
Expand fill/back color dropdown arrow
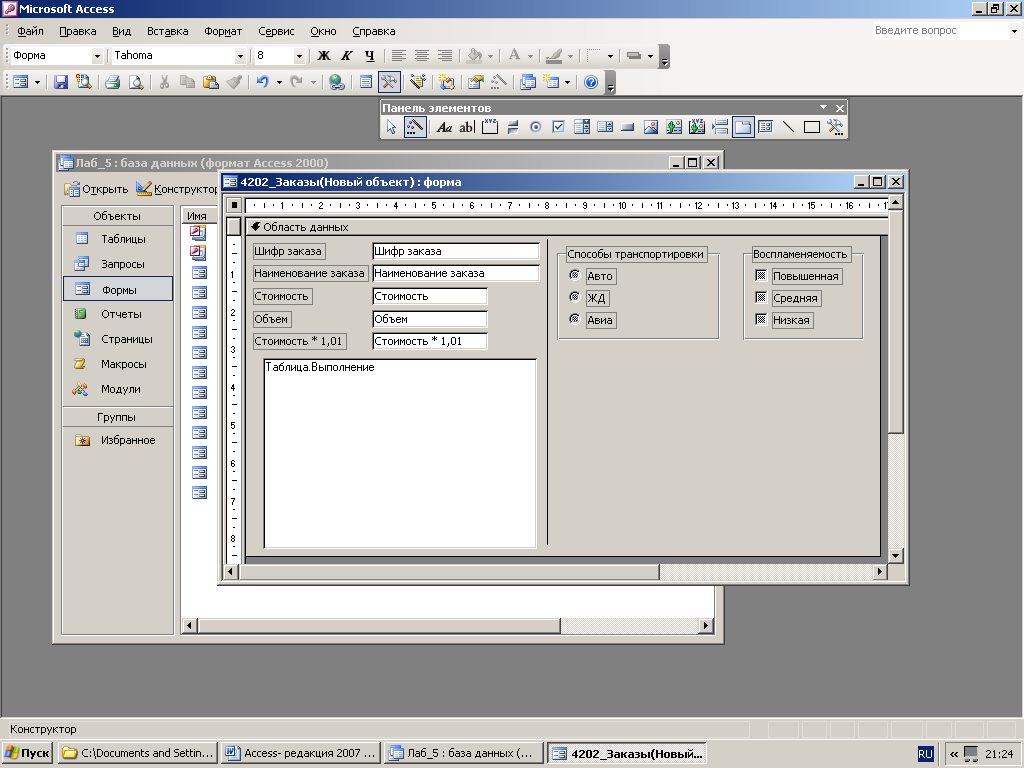pyautogui.click(x=490, y=56)
